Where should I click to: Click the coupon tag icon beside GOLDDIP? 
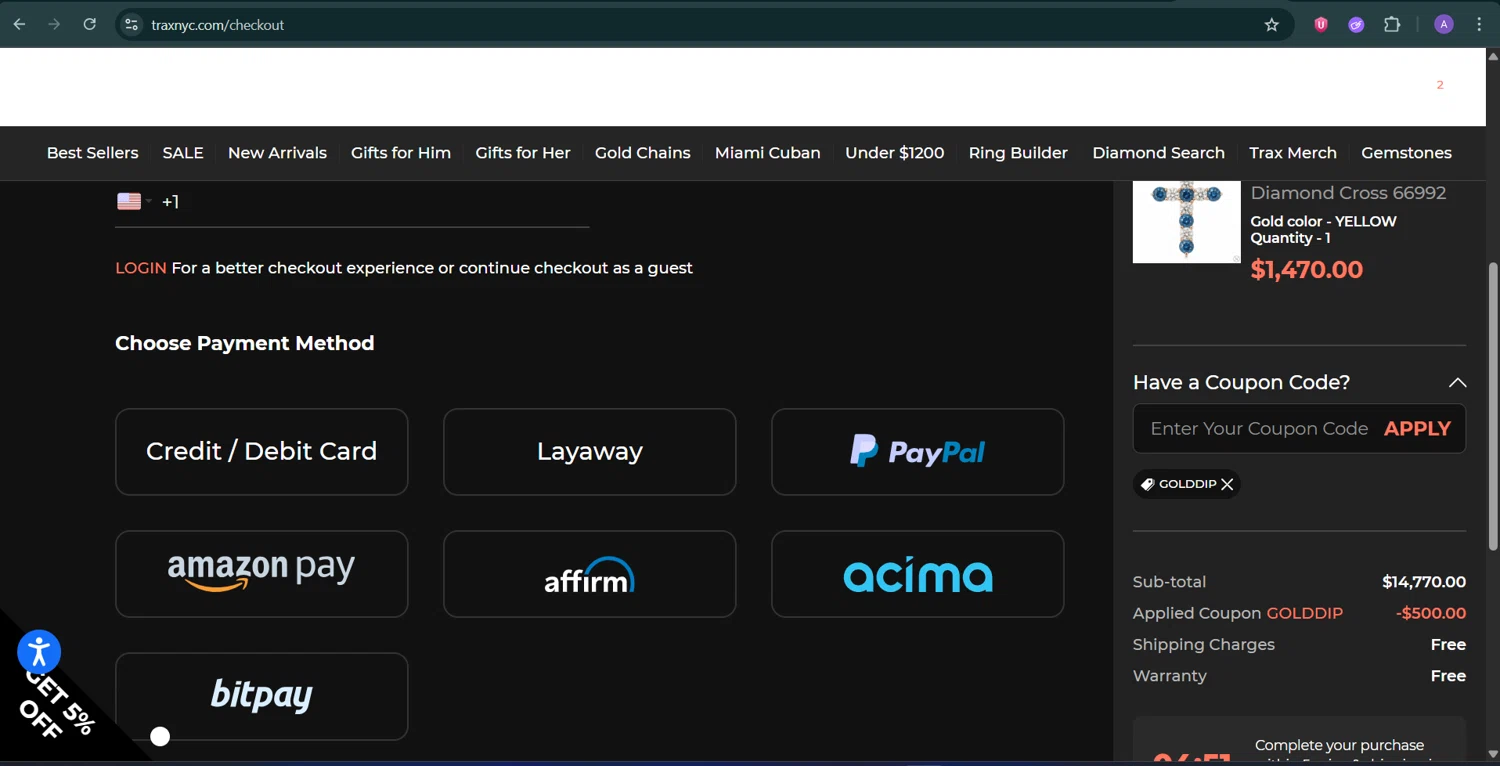[x=1148, y=484]
